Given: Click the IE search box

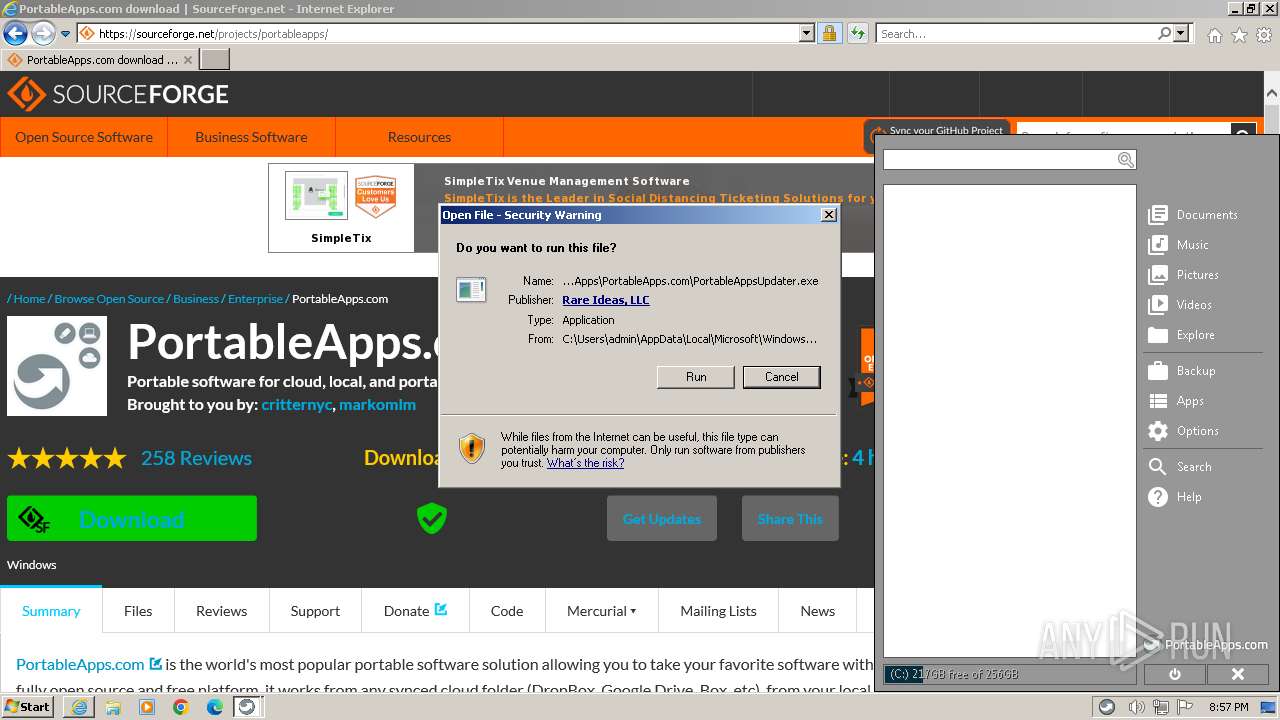Looking at the screenshot, I should pos(1015,33).
